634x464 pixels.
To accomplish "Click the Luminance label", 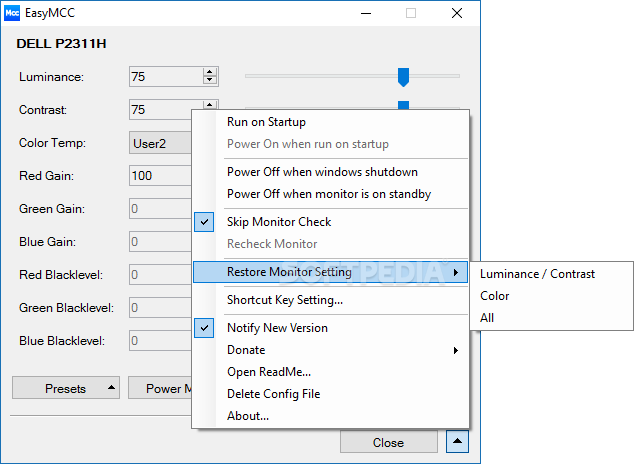I will point(51,77).
